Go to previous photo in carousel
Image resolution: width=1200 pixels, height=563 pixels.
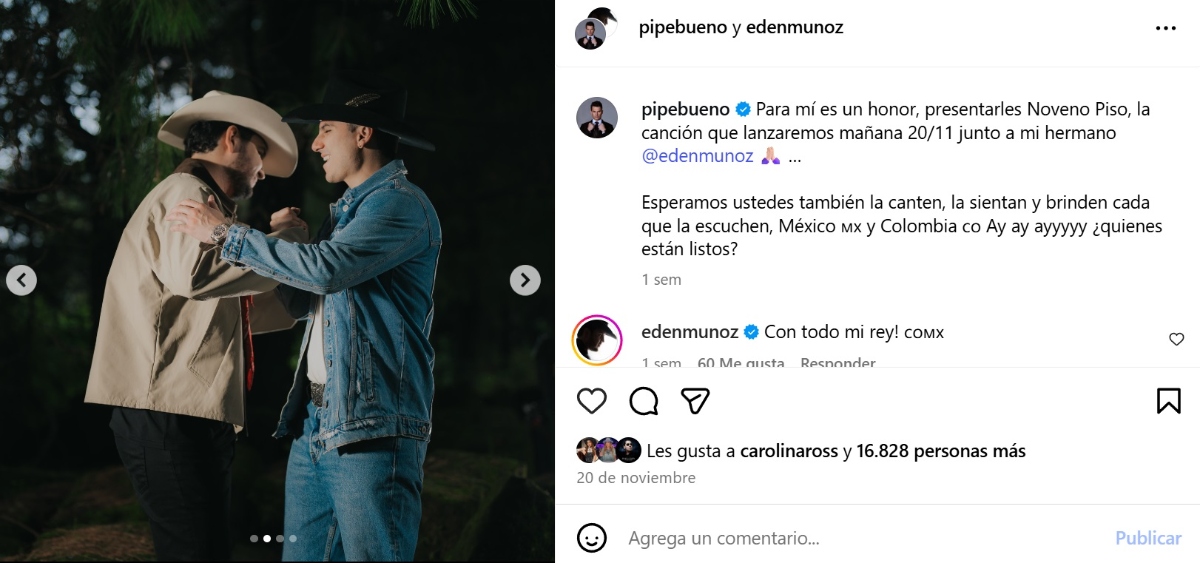[21, 280]
